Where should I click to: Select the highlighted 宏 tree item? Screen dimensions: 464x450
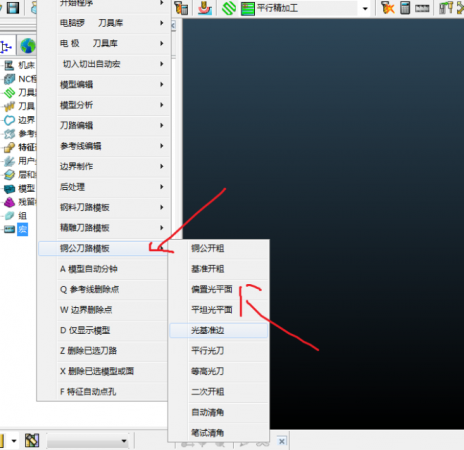22,229
